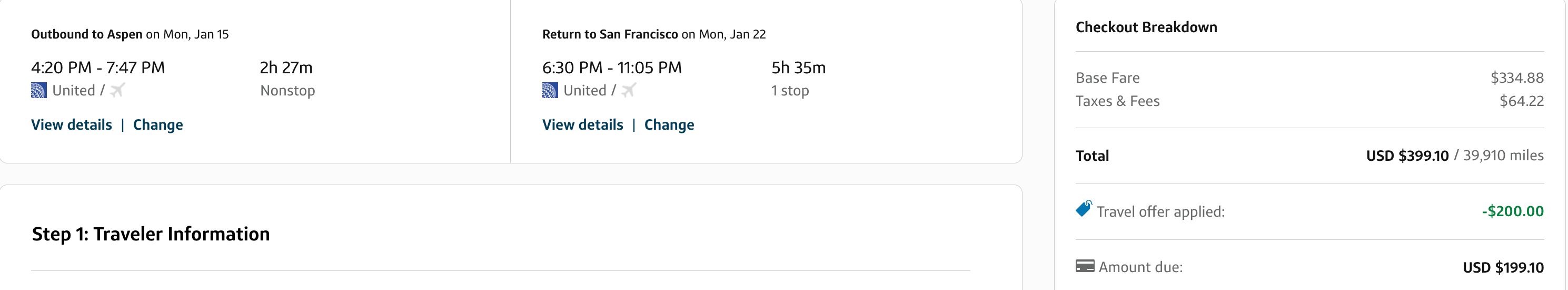
Task: Click the Step 1: Traveler Information heading
Action: pyautogui.click(x=151, y=234)
